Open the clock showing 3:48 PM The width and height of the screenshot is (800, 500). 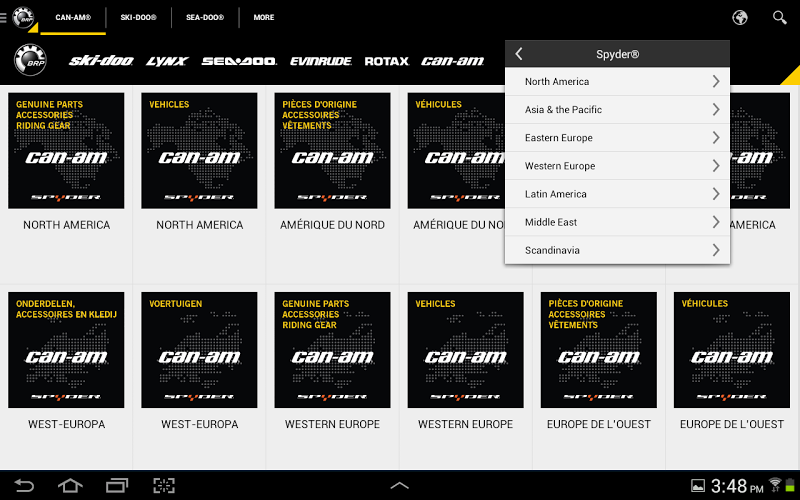click(737, 486)
